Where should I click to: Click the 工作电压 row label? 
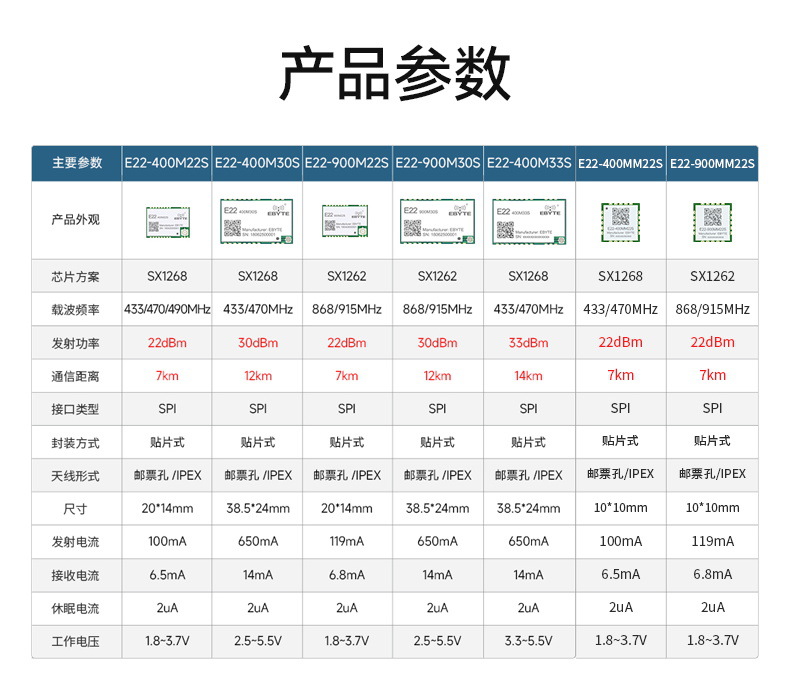(x=76, y=642)
